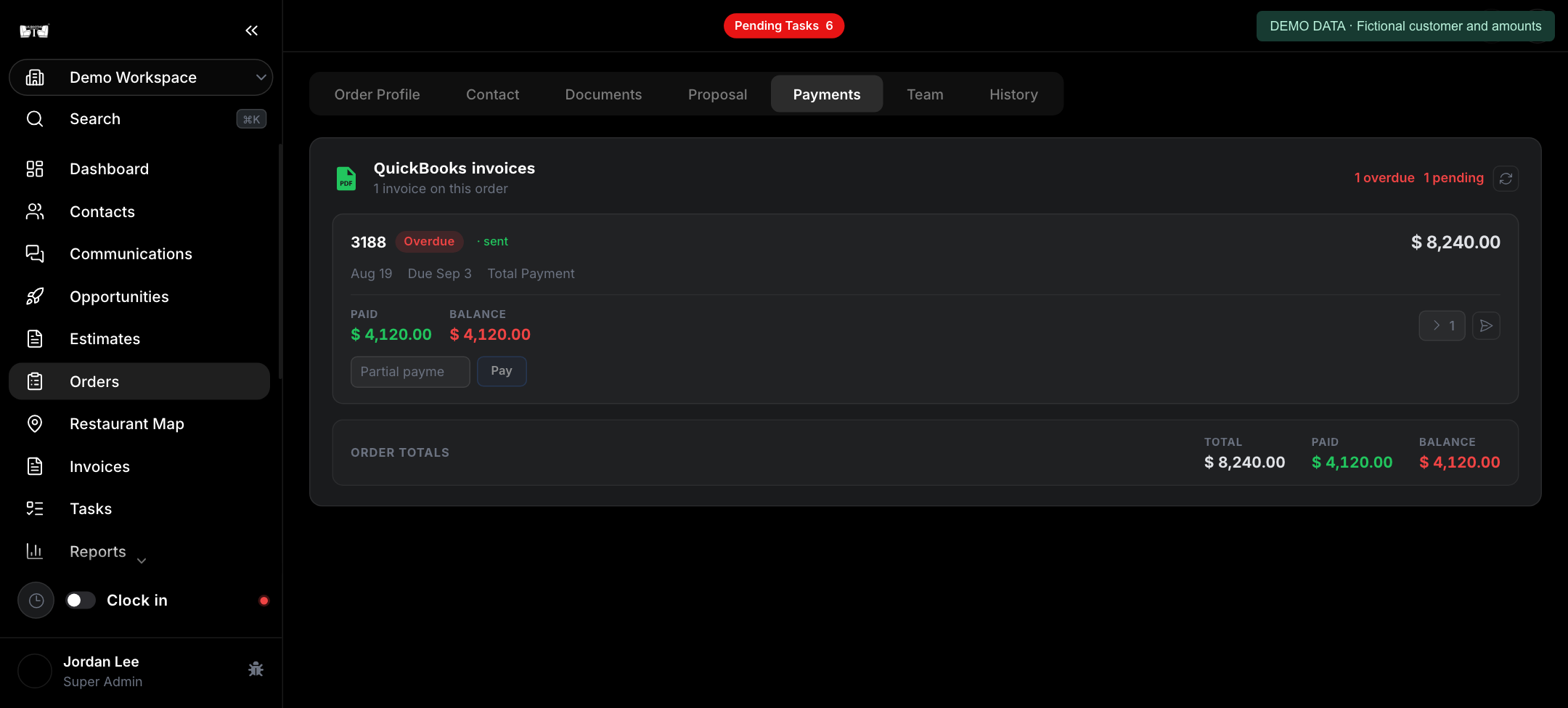Open Estimates document icon
1568x708 pixels.
35,338
